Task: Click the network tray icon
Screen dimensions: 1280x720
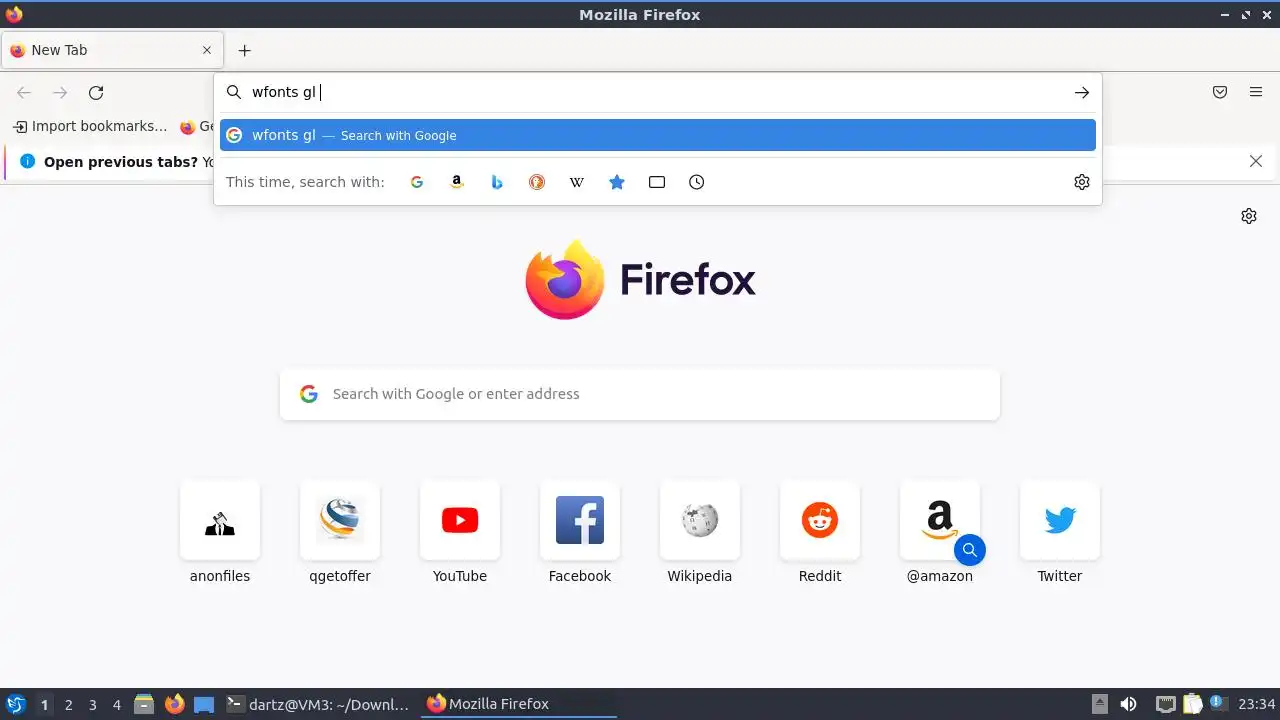Action: point(1165,704)
